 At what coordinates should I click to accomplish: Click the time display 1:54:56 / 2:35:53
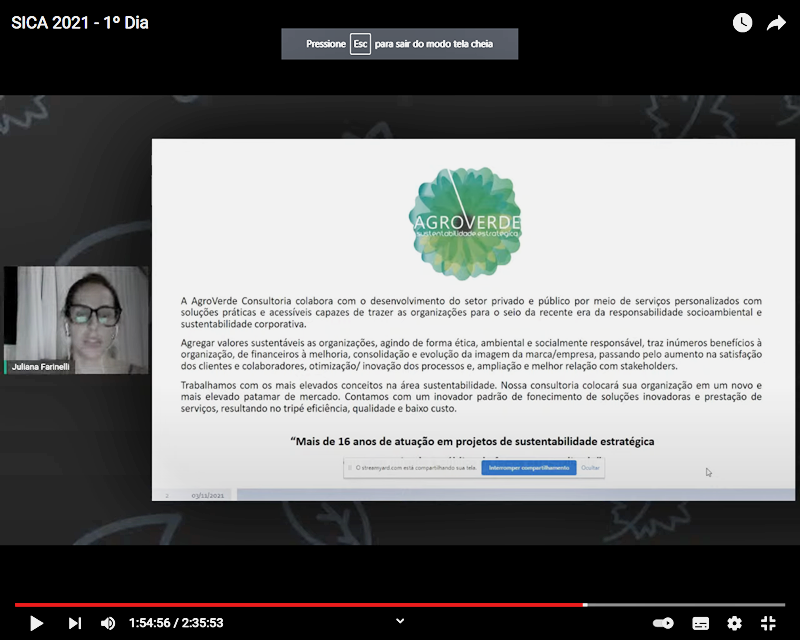[176, 623]
